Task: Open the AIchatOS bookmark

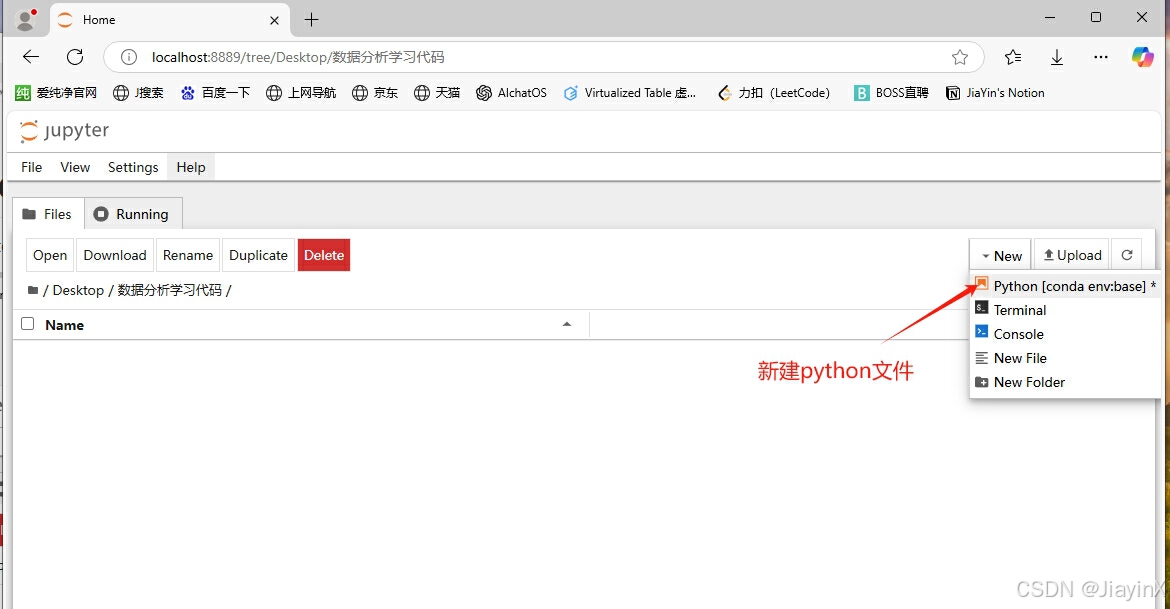Action: tap(511, 93)
